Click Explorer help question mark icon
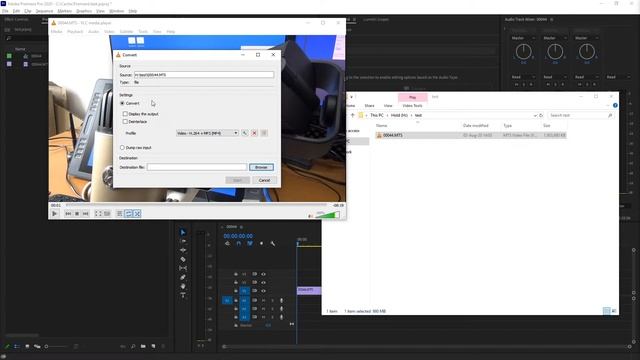The width and height of the screenshot is (640, 360). (x=615, y=105)
